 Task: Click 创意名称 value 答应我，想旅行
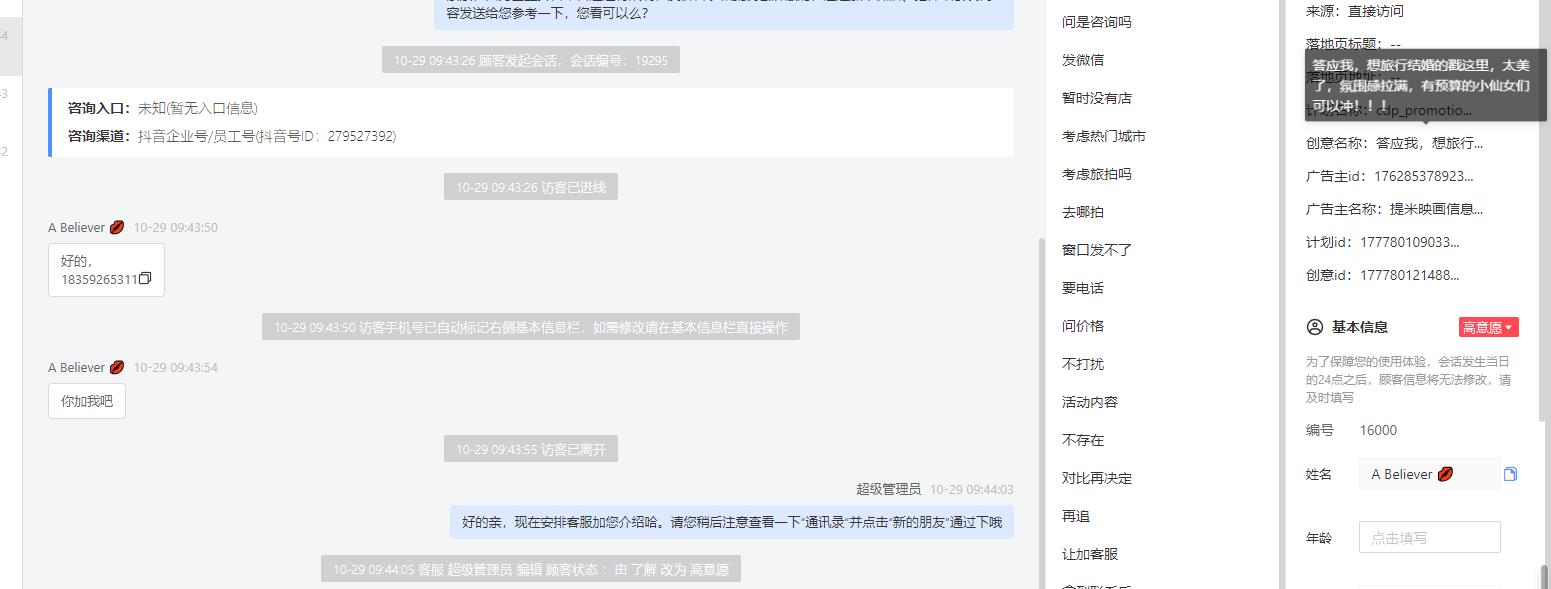tap(1429, 143)
